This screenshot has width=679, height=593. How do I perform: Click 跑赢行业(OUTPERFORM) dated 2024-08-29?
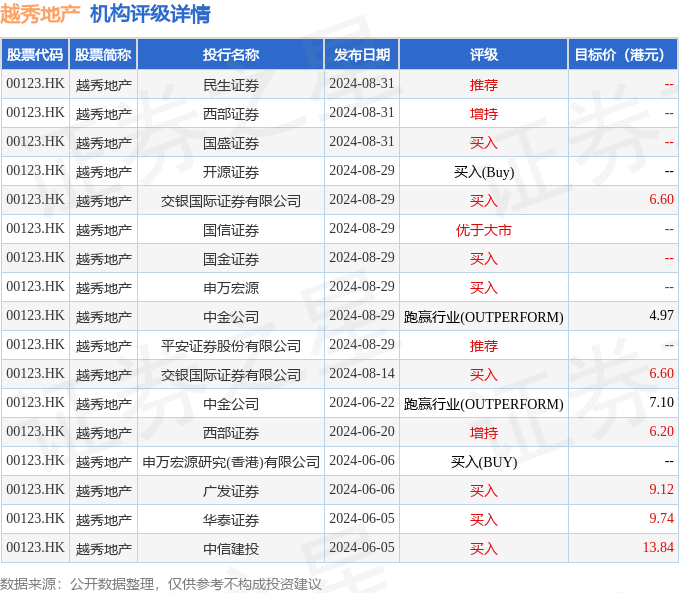[x=484, y=317]
